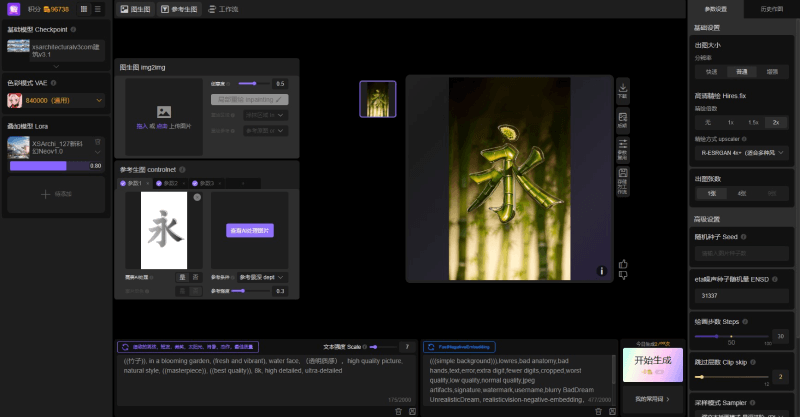Click the thumbs up icon

pyautogui.click(x=624, y=264)
